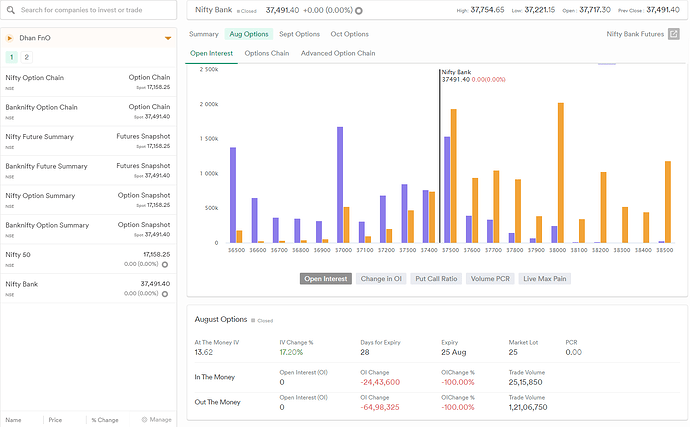Open the Open Interest sub-tab

coord(211,53)
